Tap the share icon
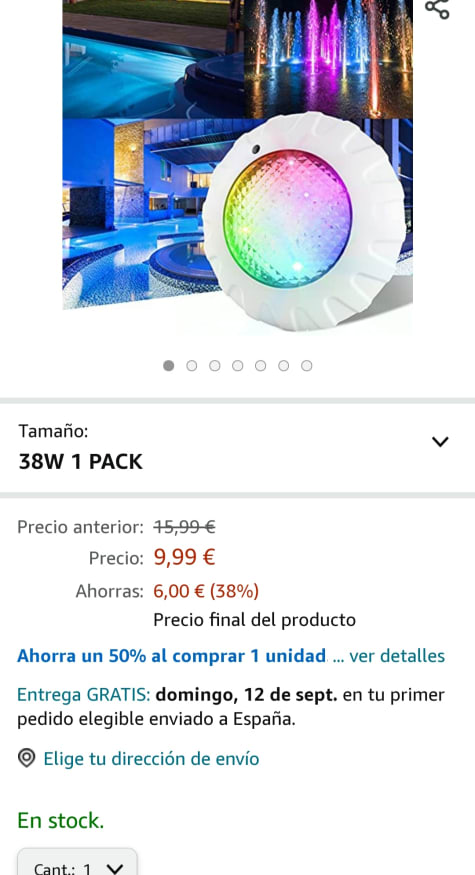Viewport: 475px width, 875px height. (436, 8)
